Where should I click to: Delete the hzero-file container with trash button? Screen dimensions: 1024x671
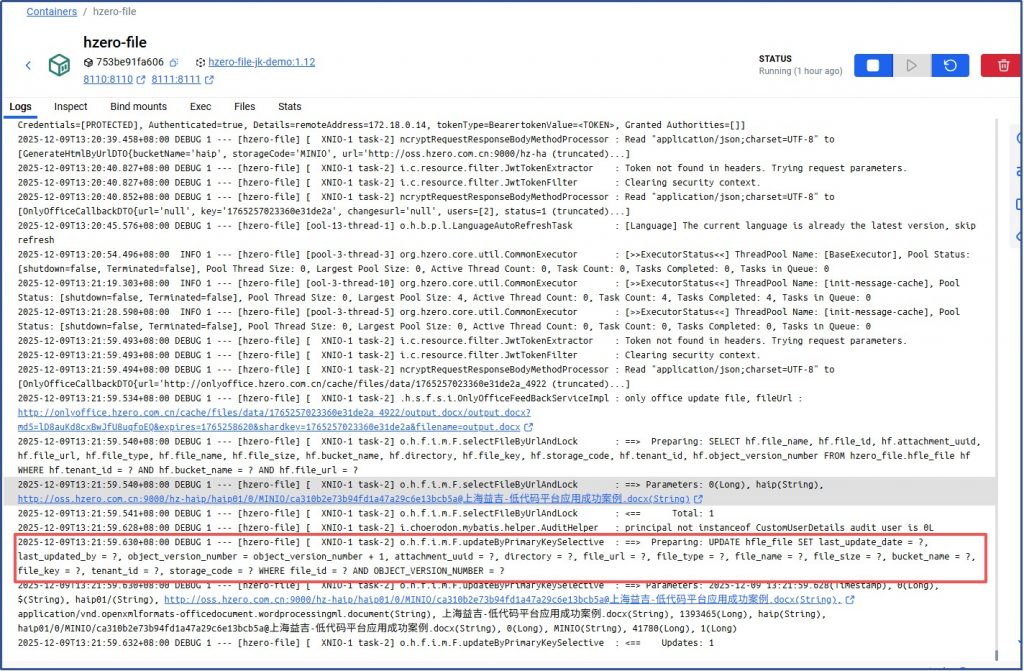1002,65
